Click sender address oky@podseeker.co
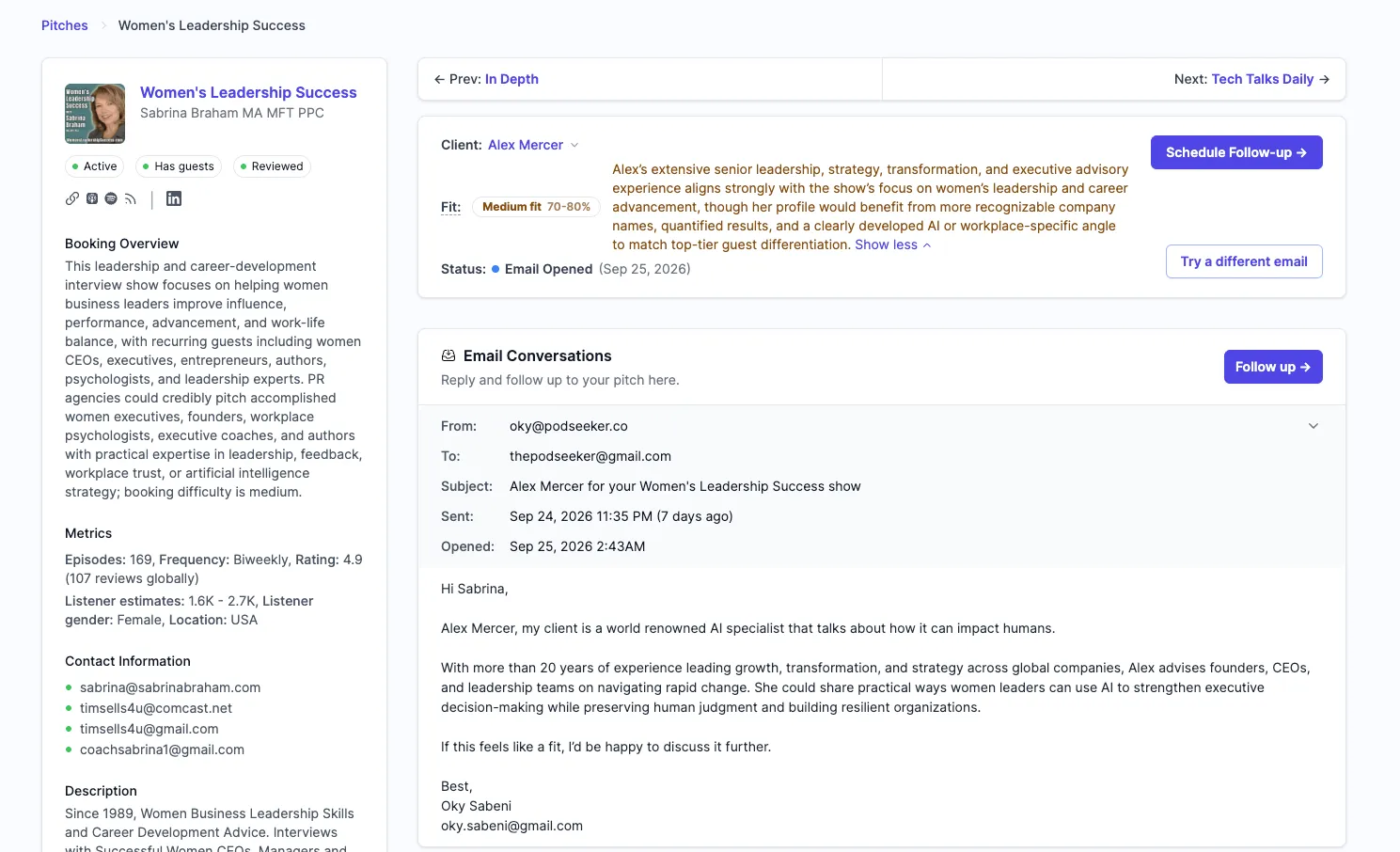 pos(569,426)
